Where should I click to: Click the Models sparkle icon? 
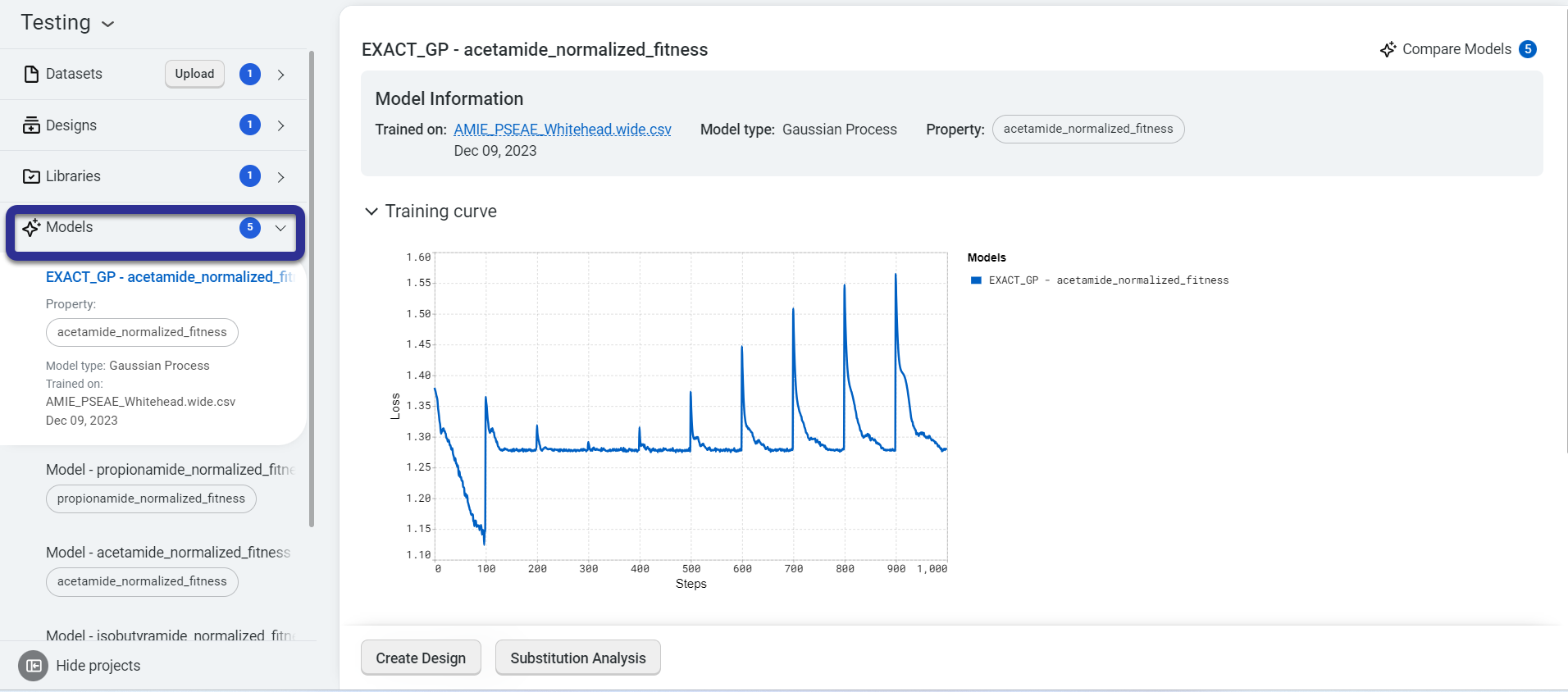(x=31, y=227)
